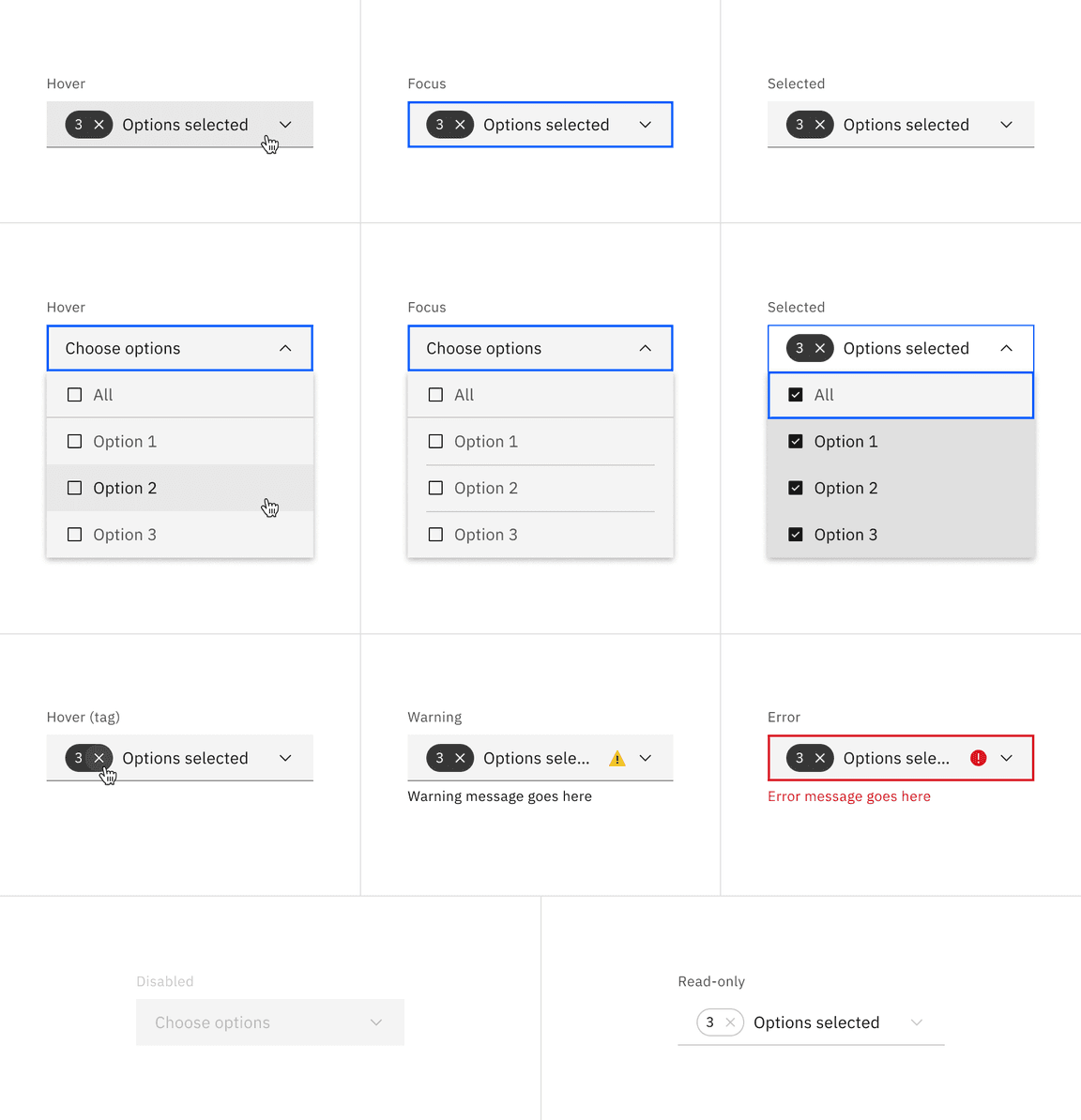Screen dimensions: 1081x1120
Task: Dismiss the tag in the Warning dropdown
Action: click(x=459, y=757)
